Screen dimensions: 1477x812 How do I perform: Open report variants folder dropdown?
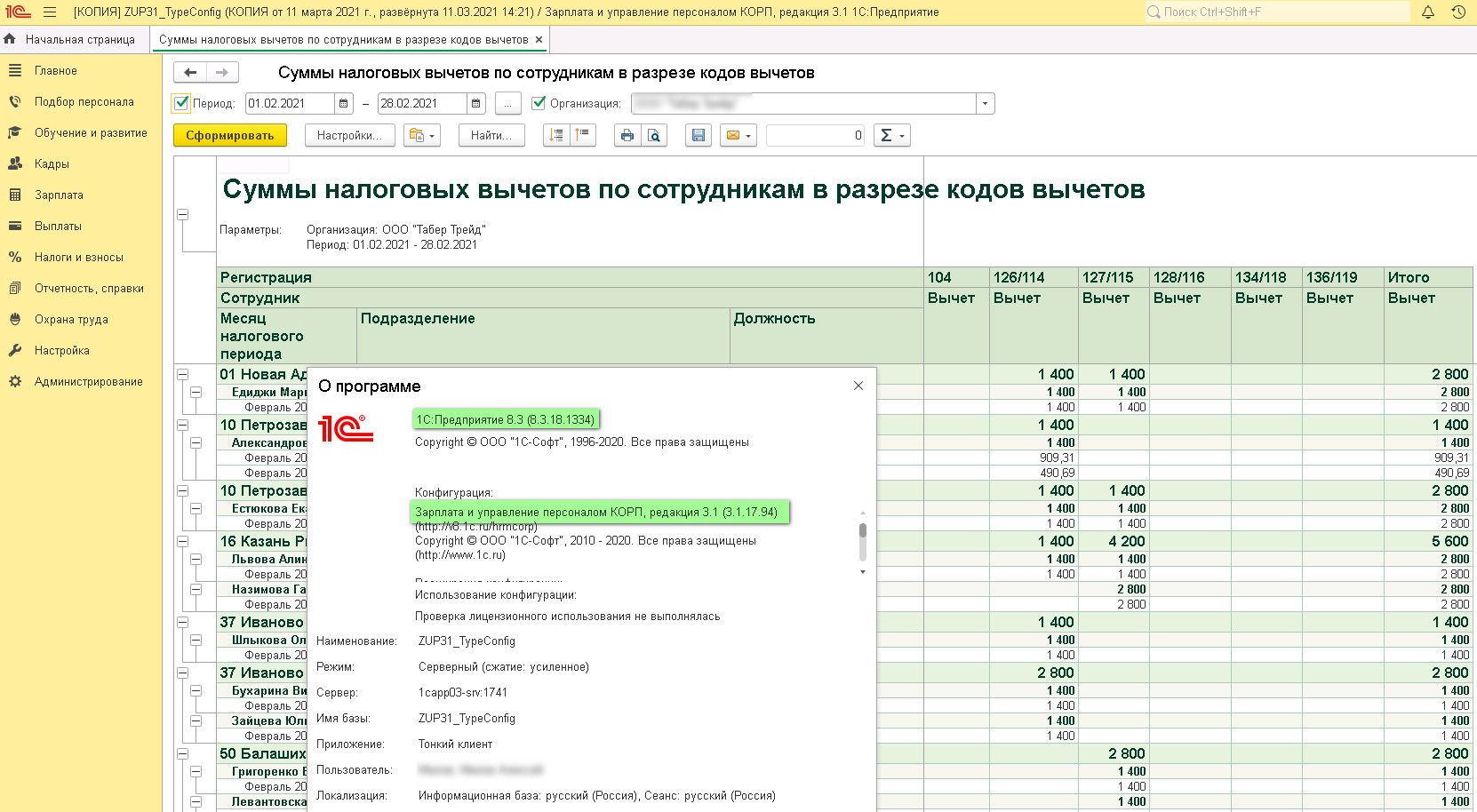[422, 135]
